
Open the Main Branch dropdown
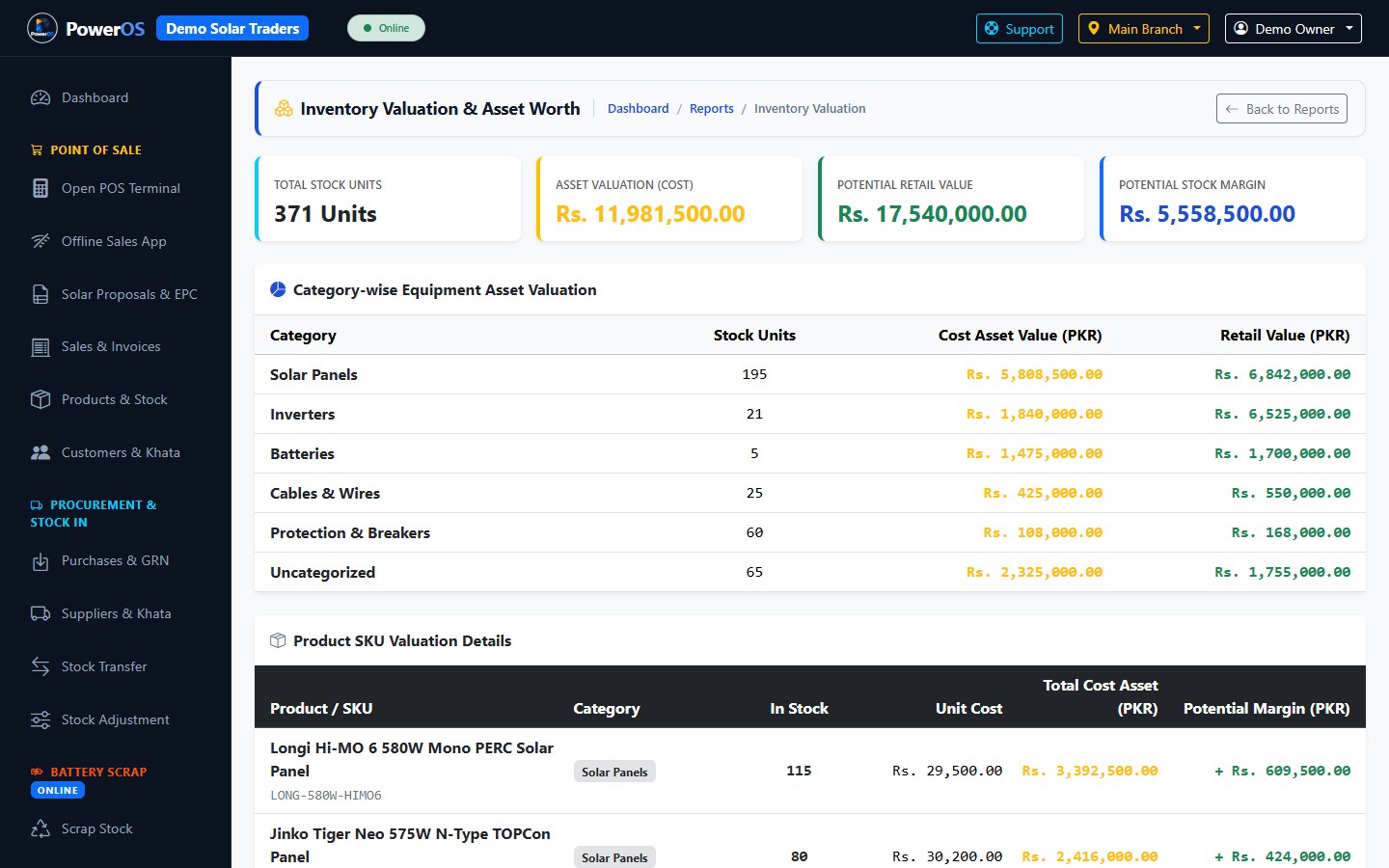coord(1143,29)
